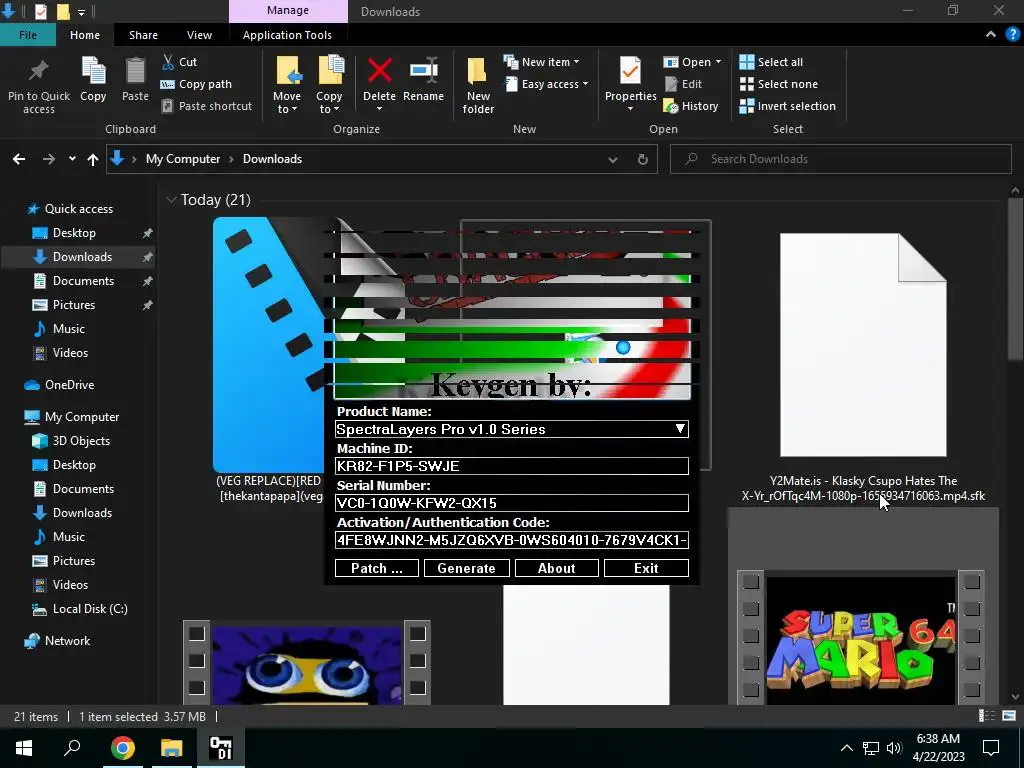Viewport: 1024px width, 768px height.
Task: Click the Search Downloads field
Action: (x=840, y=159)
